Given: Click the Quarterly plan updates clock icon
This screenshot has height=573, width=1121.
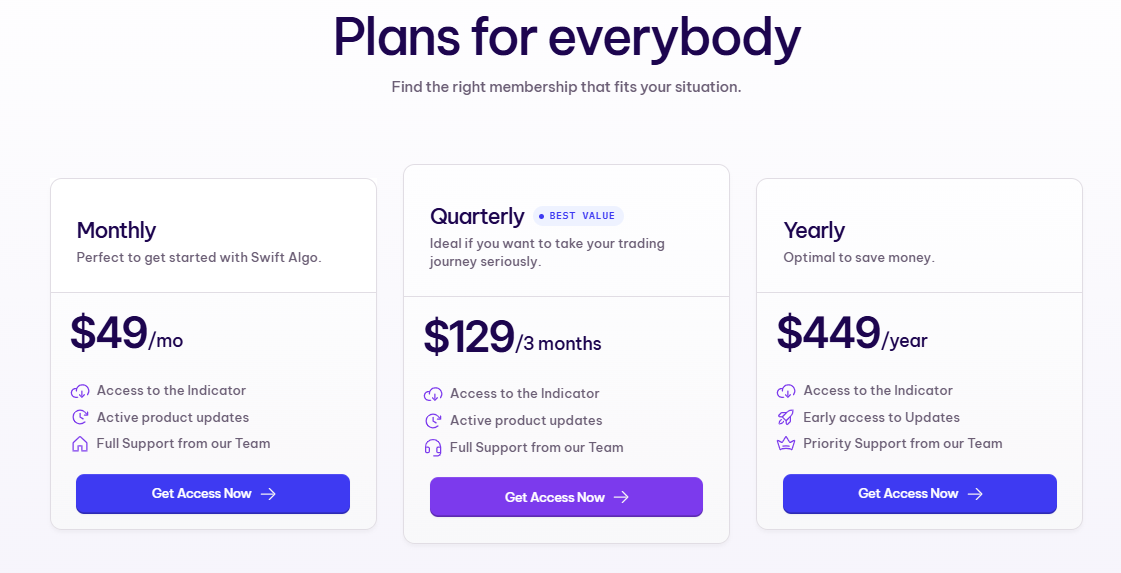Looking at the screenshot, I should [x=433, y=421].
